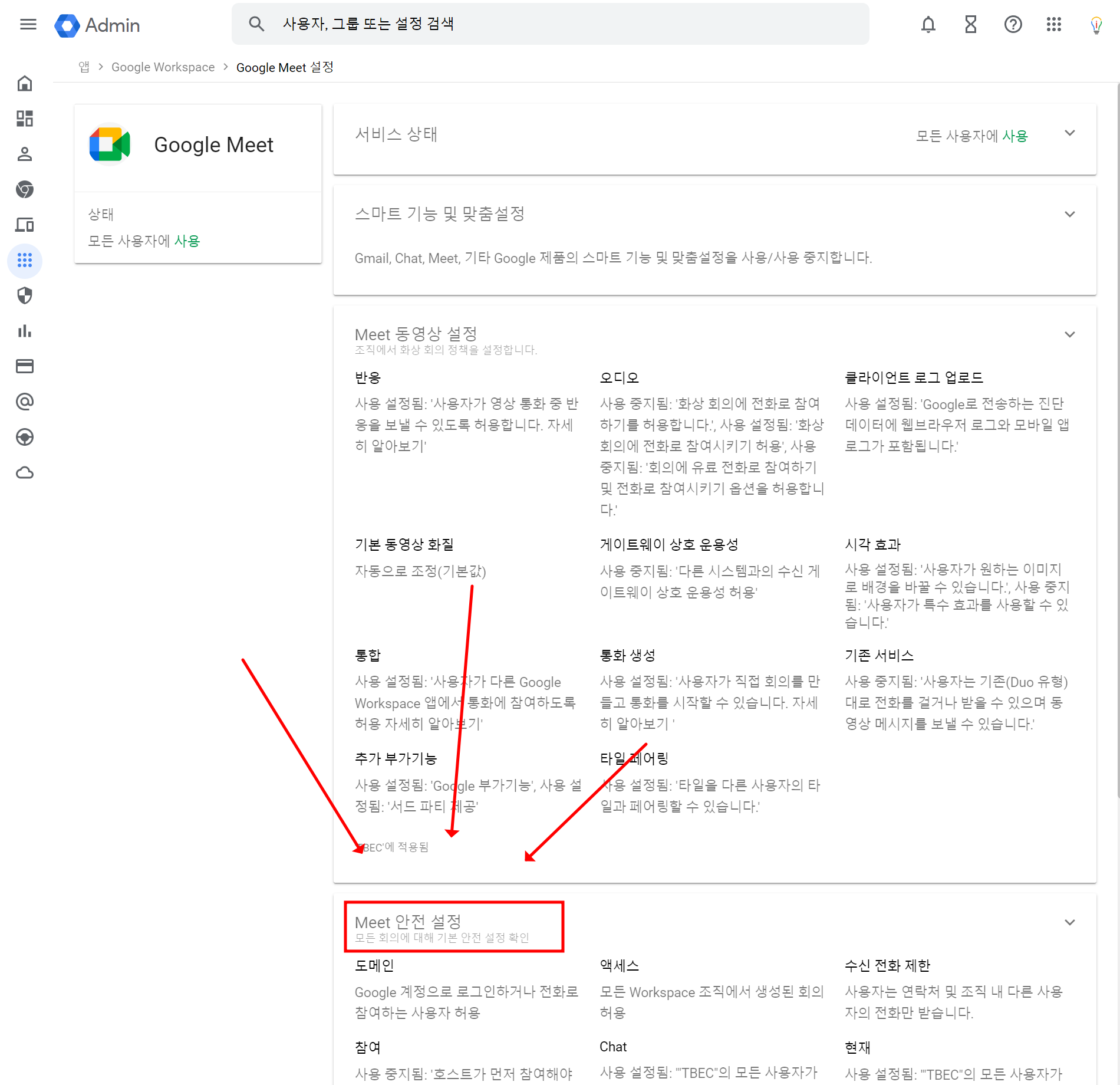Open the 수신 전화 제한 setting

click(887, 965)
